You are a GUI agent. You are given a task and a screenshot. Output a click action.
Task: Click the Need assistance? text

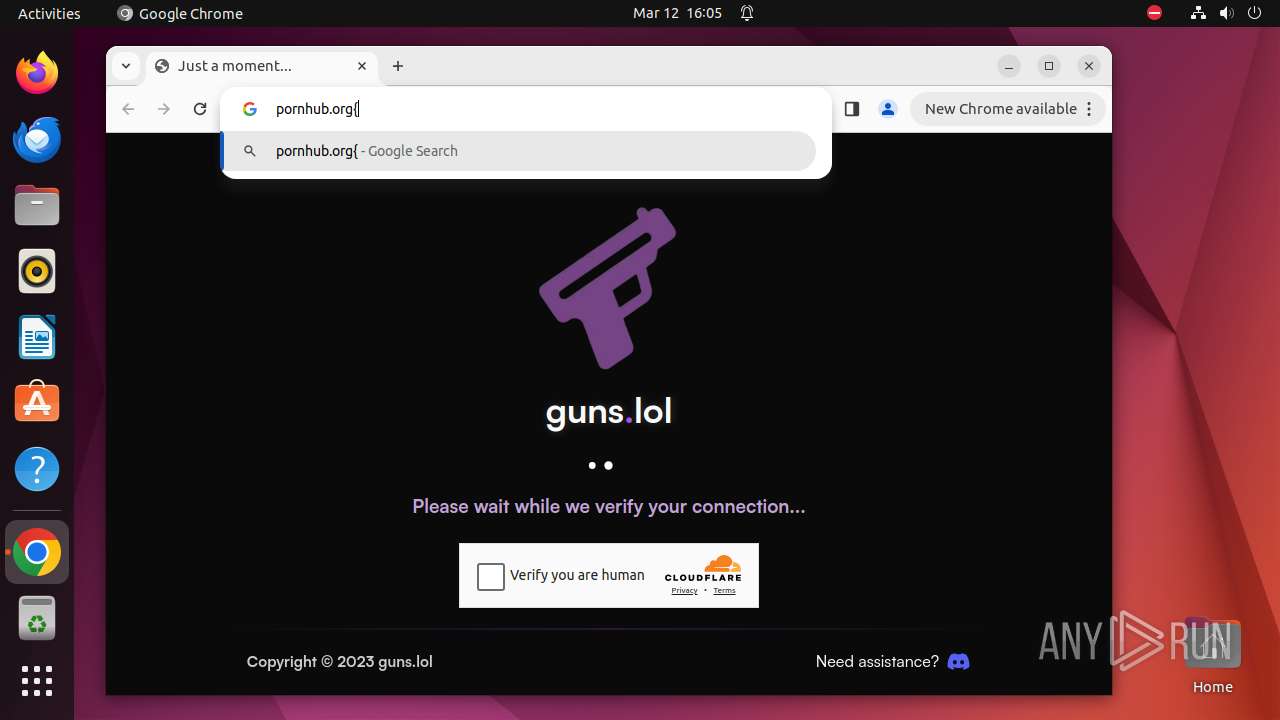[x=877, y=661]
